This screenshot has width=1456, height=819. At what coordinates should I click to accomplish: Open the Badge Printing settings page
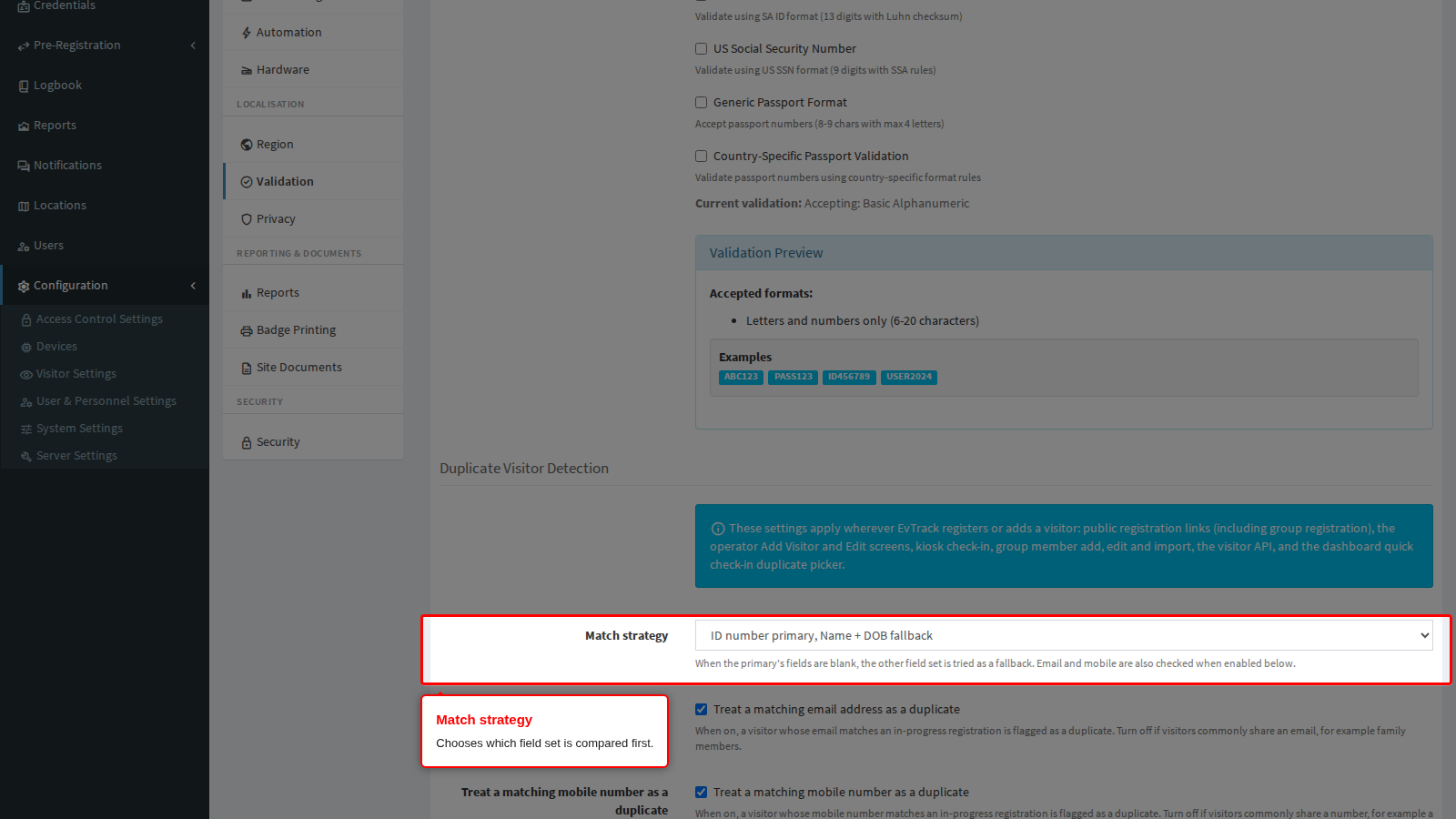313,330
